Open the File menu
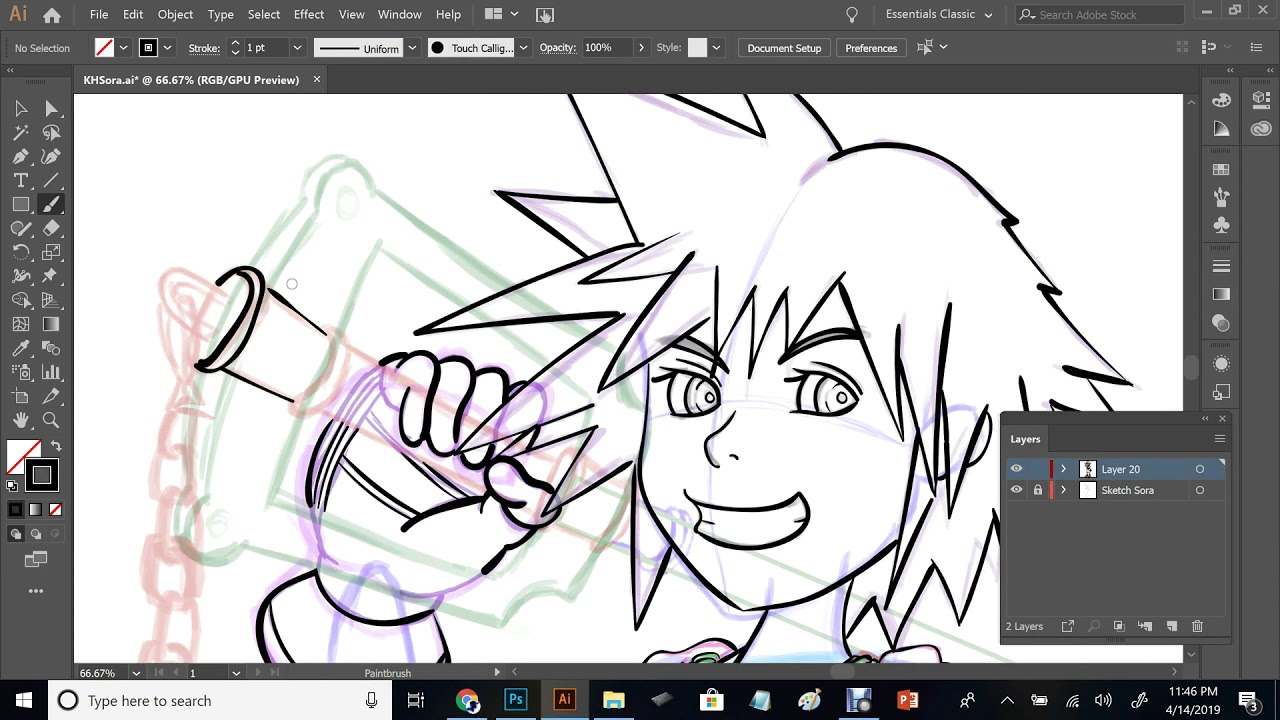Viewport: 1280px width, 720px height. click(x=99, y=15)
